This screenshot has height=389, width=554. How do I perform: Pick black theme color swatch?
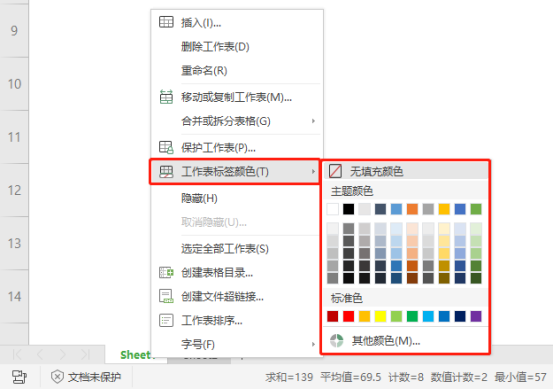click(348, 209)
